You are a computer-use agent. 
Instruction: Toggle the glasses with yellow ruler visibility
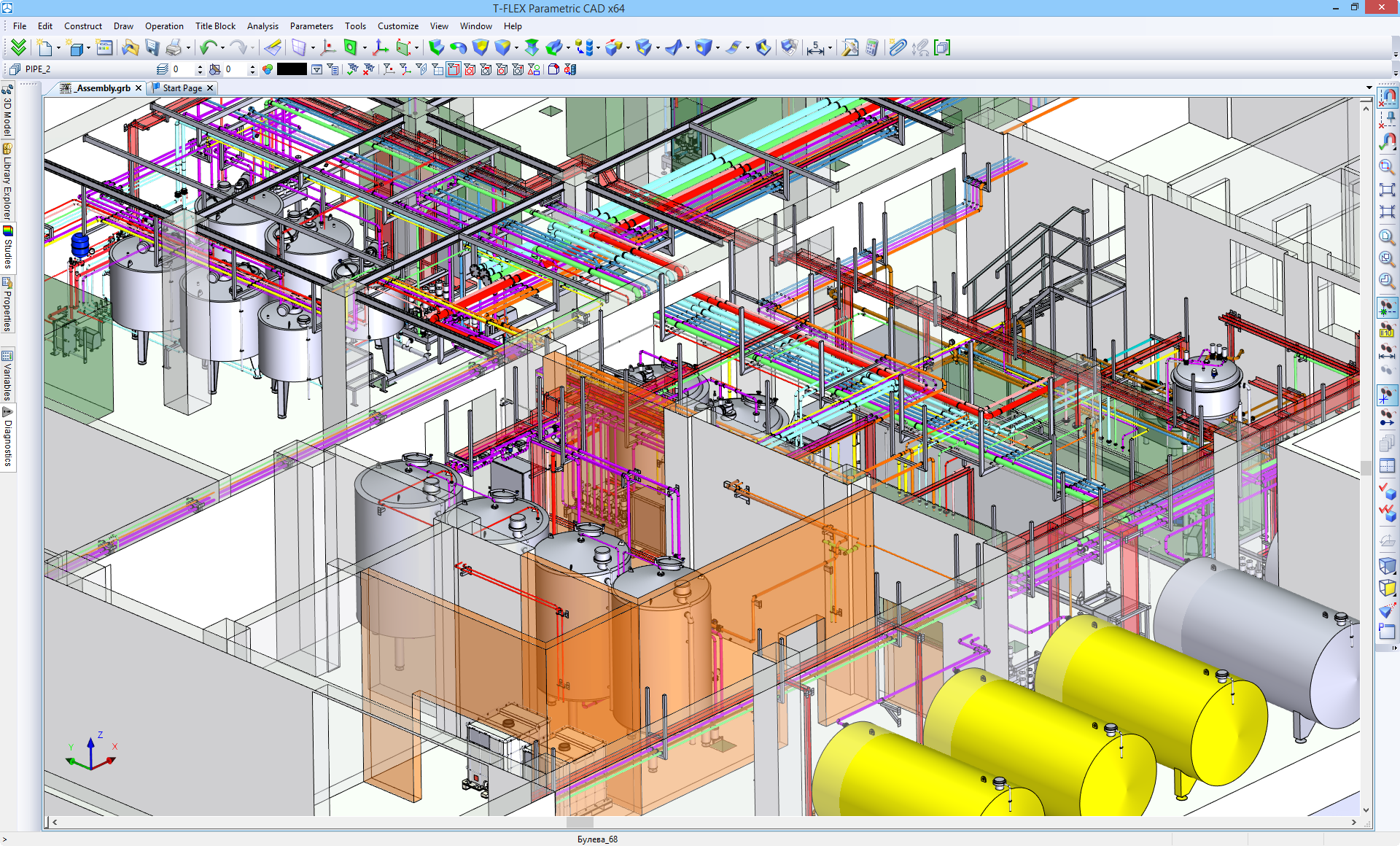(x=1387, y=330)
